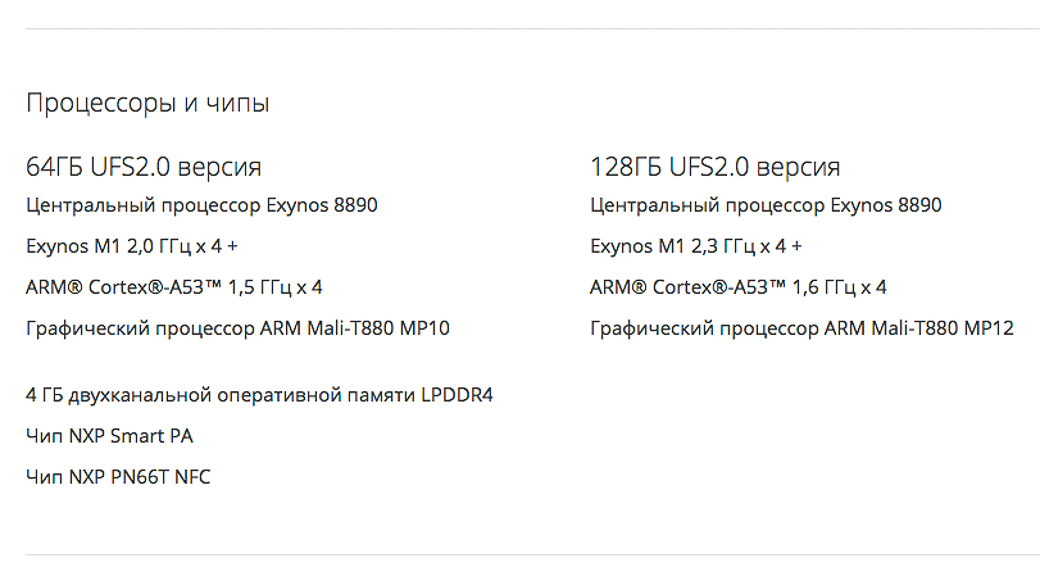This screenshot has width=1040, height=585.
Task: Click the 'Exynos M1 2,0 ГГц x 4 +' line
Action: pyautogui.click(x=132, y=247)
